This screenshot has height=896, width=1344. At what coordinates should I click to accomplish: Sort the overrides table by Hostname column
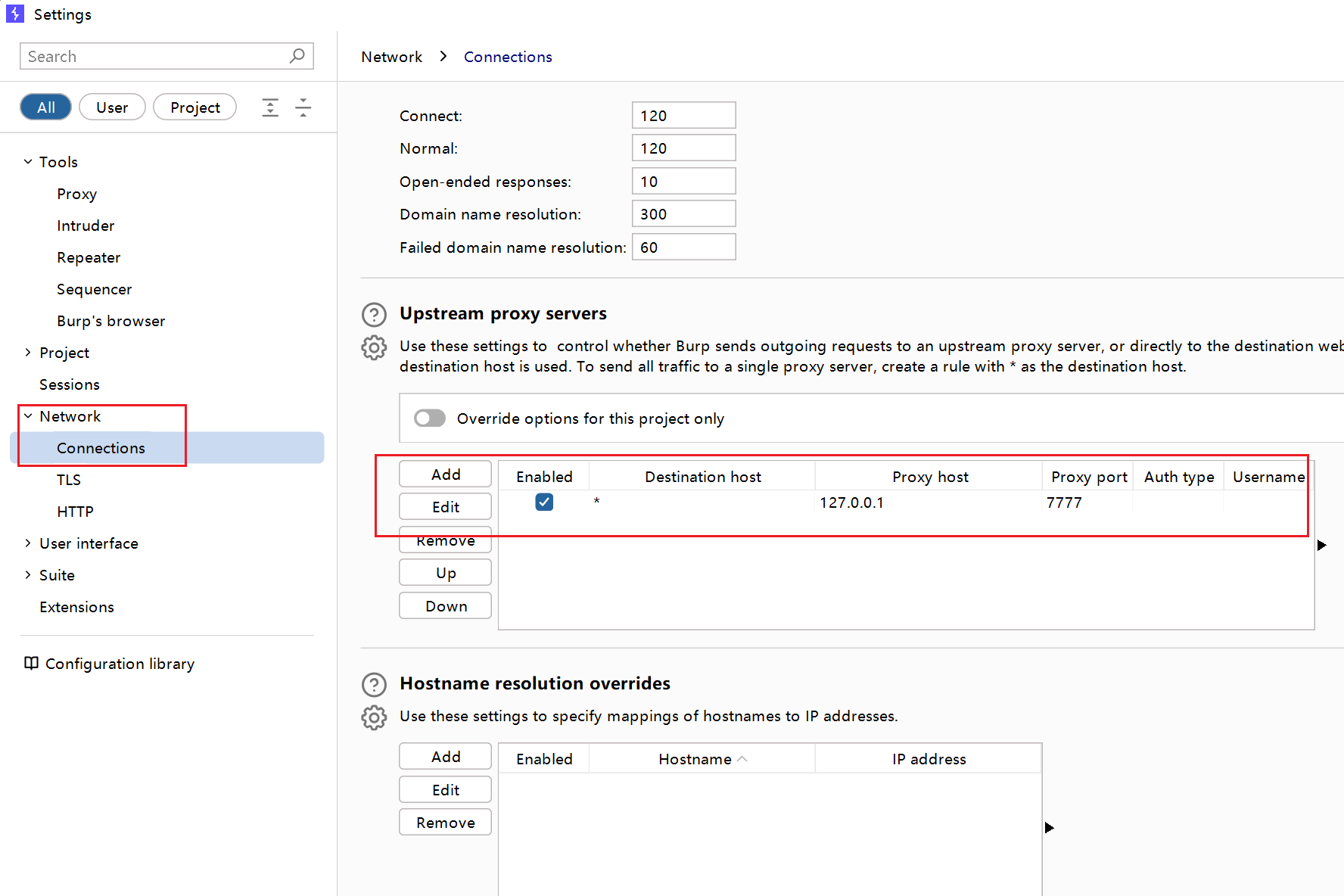pyautogui.click(x=702, y=759)
